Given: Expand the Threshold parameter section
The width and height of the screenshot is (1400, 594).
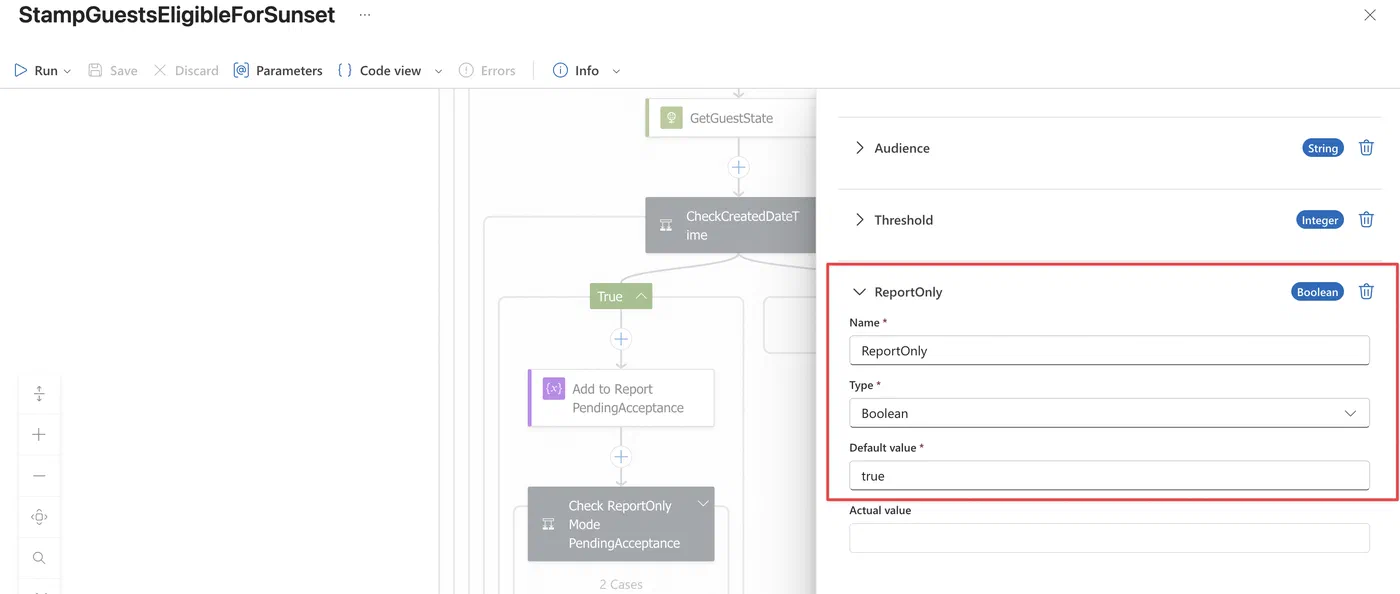Looking at the screenshot, I should pyautogui.click(x=859, y=220).
